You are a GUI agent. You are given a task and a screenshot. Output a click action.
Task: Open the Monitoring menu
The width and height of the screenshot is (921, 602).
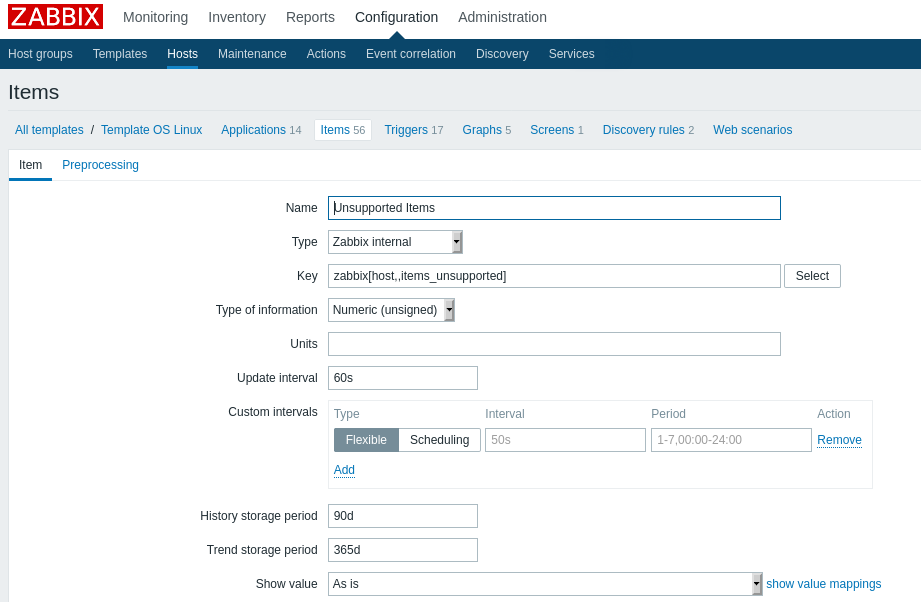pyautogui.click(x=155, y=17)
